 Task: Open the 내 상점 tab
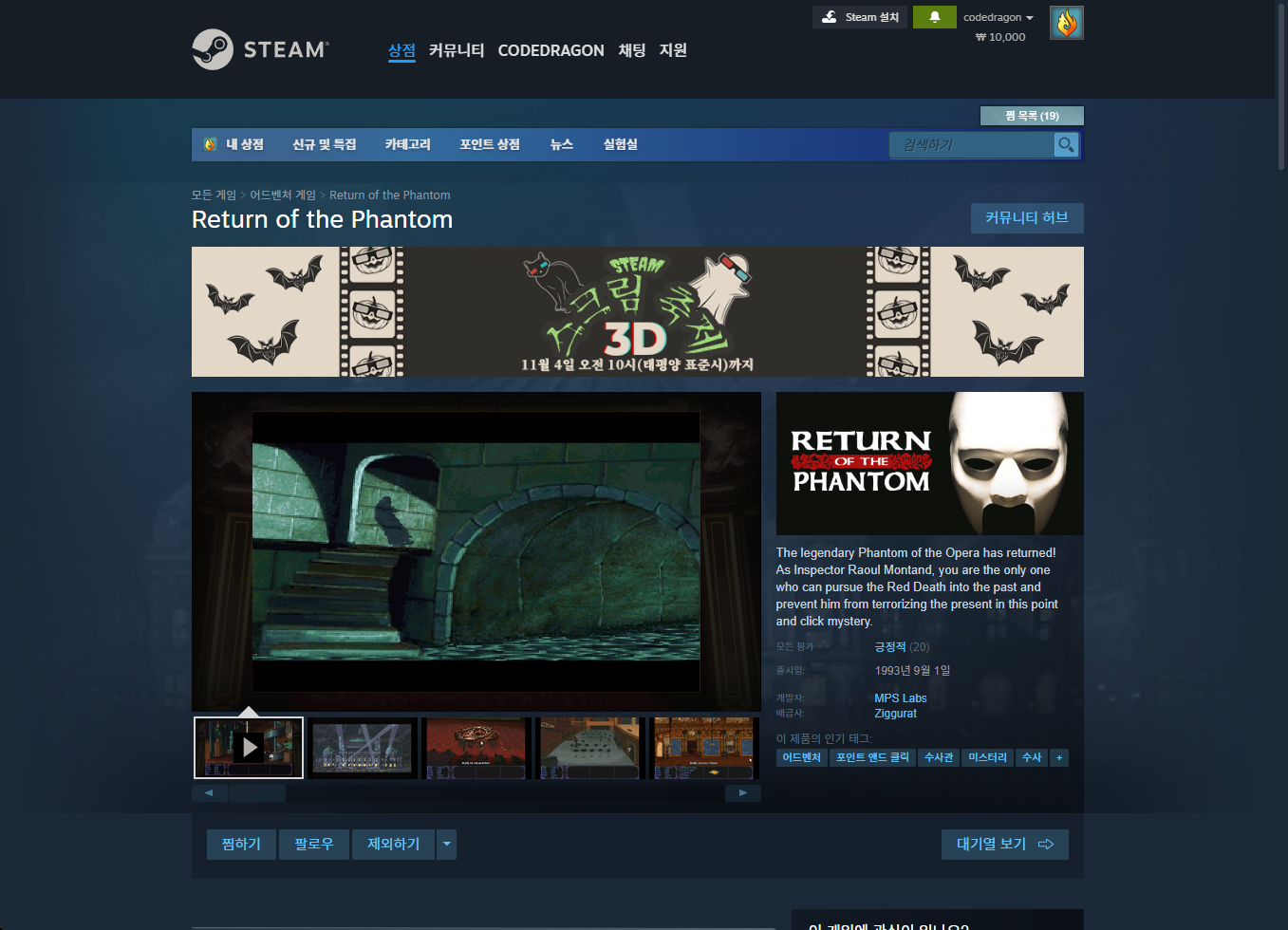point(233,144)
